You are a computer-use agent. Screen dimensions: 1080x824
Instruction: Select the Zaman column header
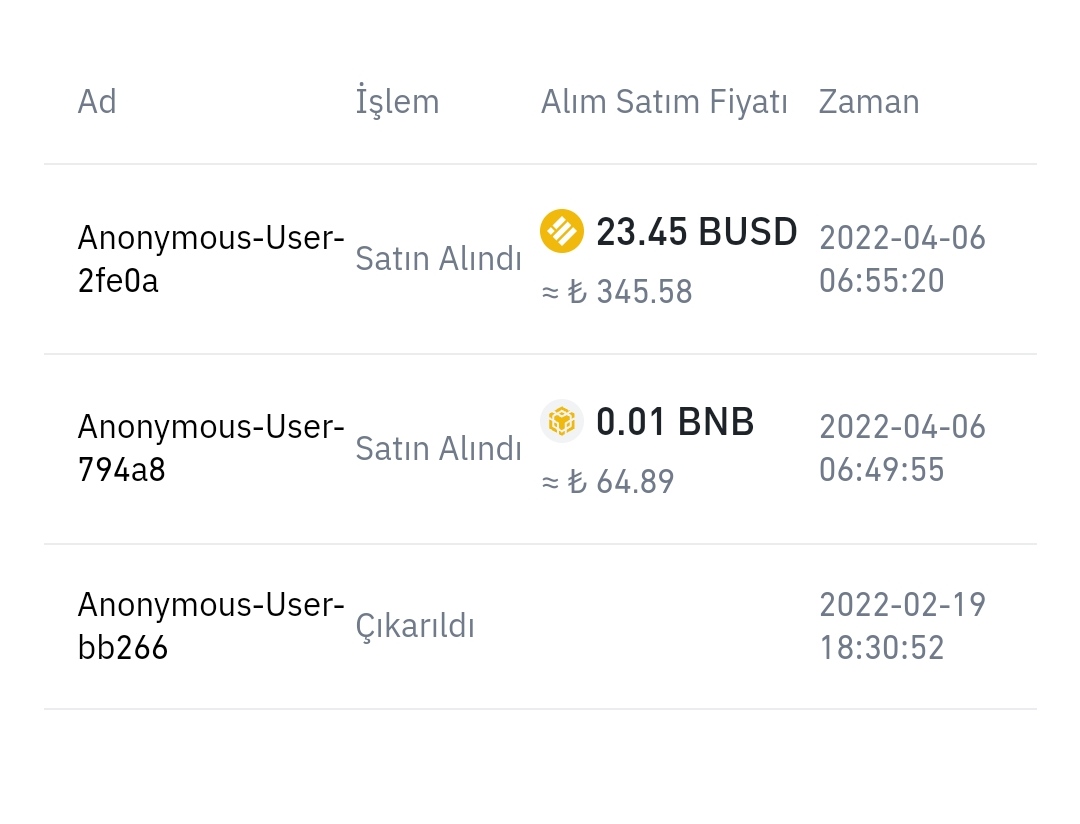click(x=869, y=102)
